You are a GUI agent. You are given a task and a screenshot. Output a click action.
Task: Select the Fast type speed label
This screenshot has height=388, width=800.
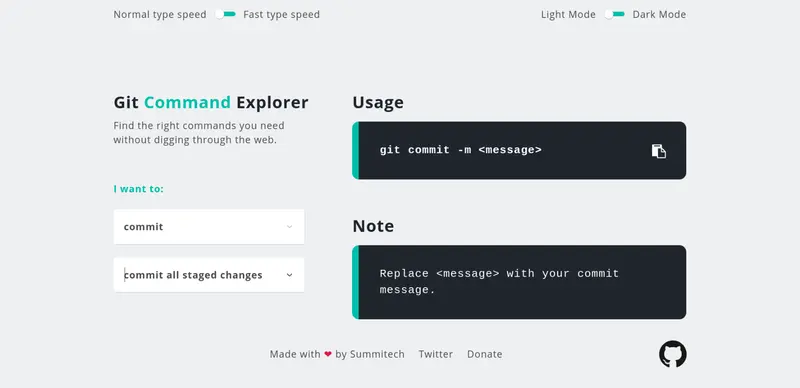pyautogui.click(x=281, y=14)
